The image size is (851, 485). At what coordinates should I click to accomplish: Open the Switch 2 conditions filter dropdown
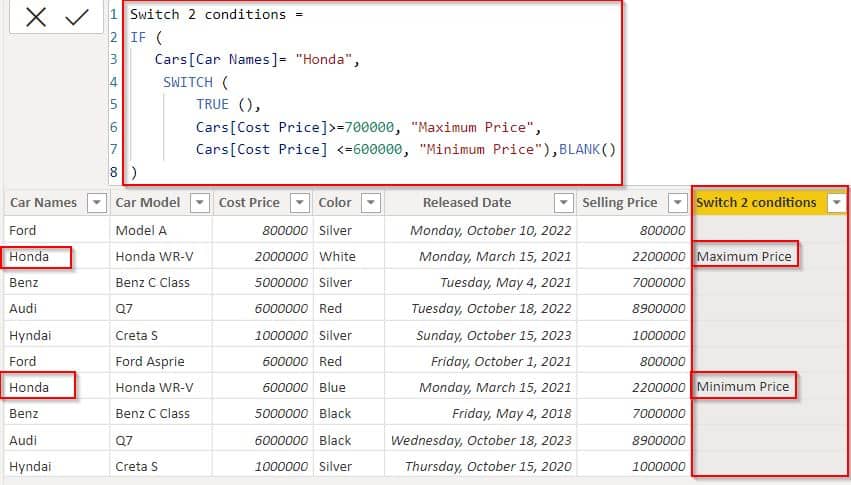(x=836, y=203)
